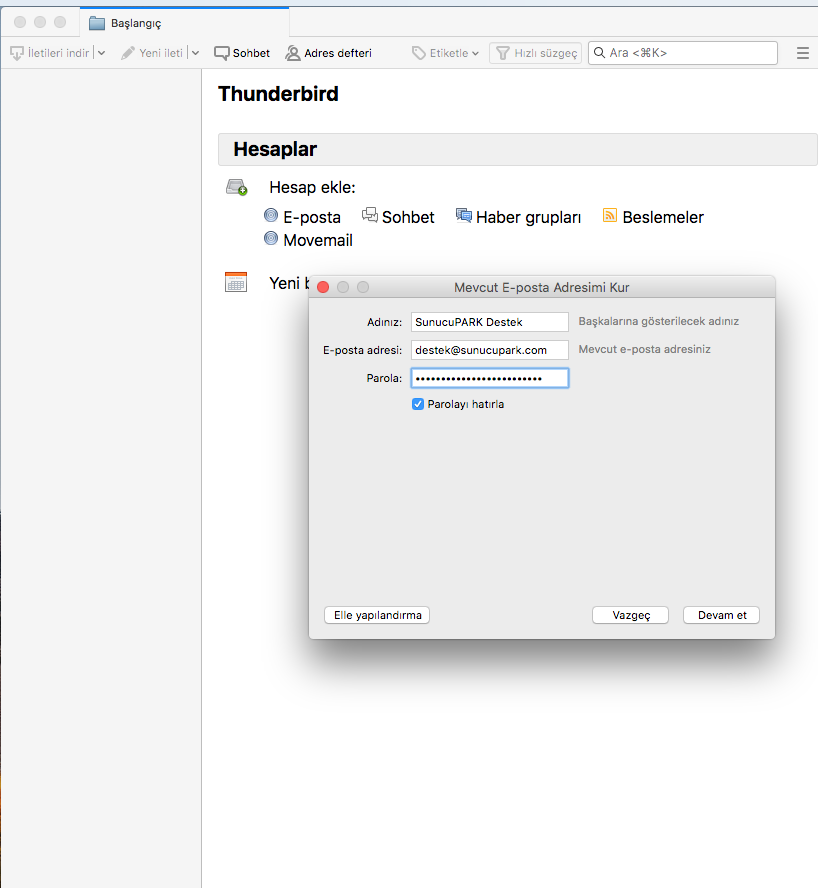The image size is (818, 888).
Task: Click the Vazgeç cancel button
Action: click(x=630, y=615)
